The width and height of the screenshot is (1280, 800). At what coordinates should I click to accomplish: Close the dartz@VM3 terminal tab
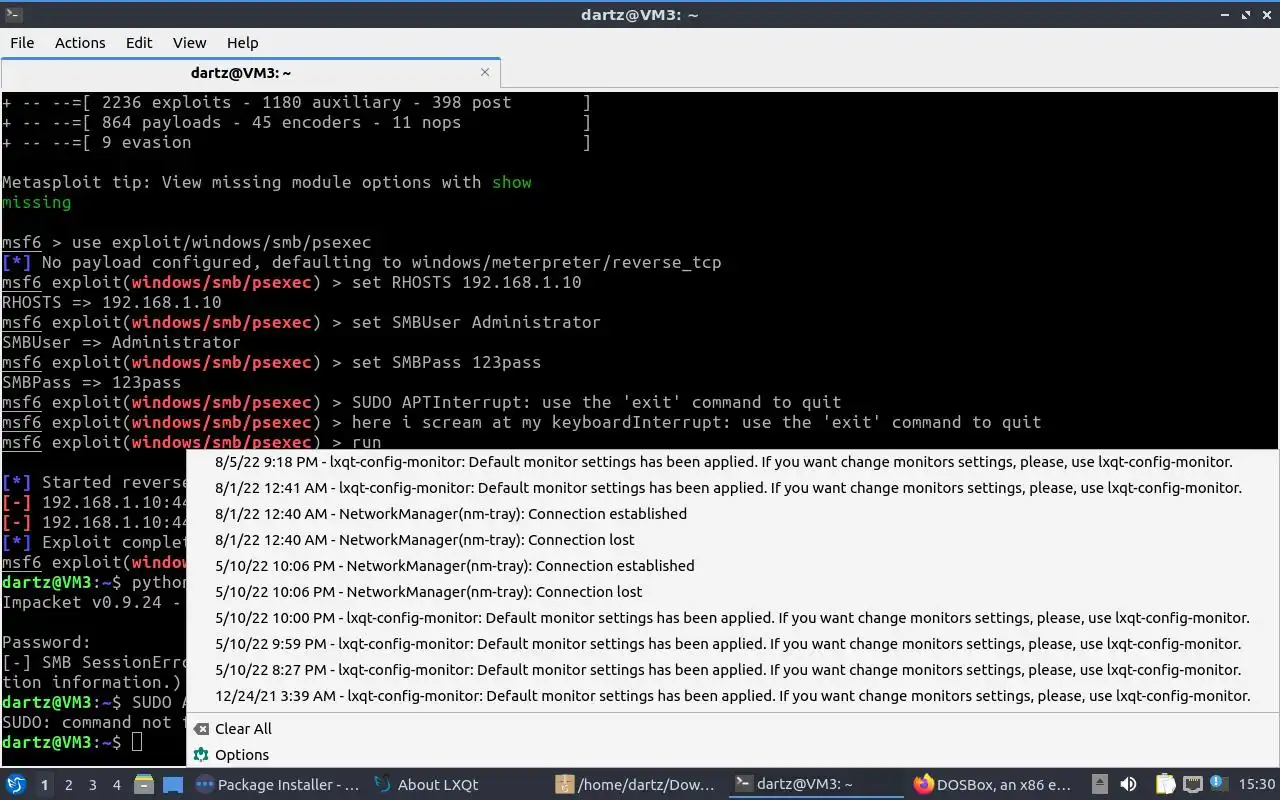coord(485,72)
